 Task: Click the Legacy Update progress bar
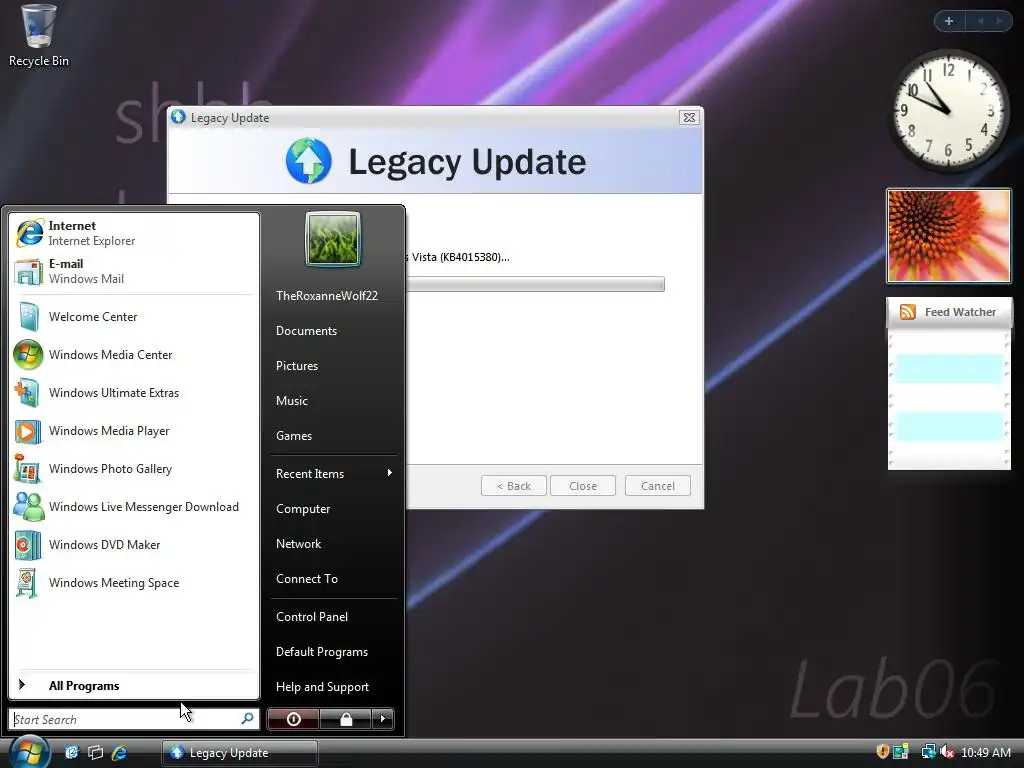[535, 284]
